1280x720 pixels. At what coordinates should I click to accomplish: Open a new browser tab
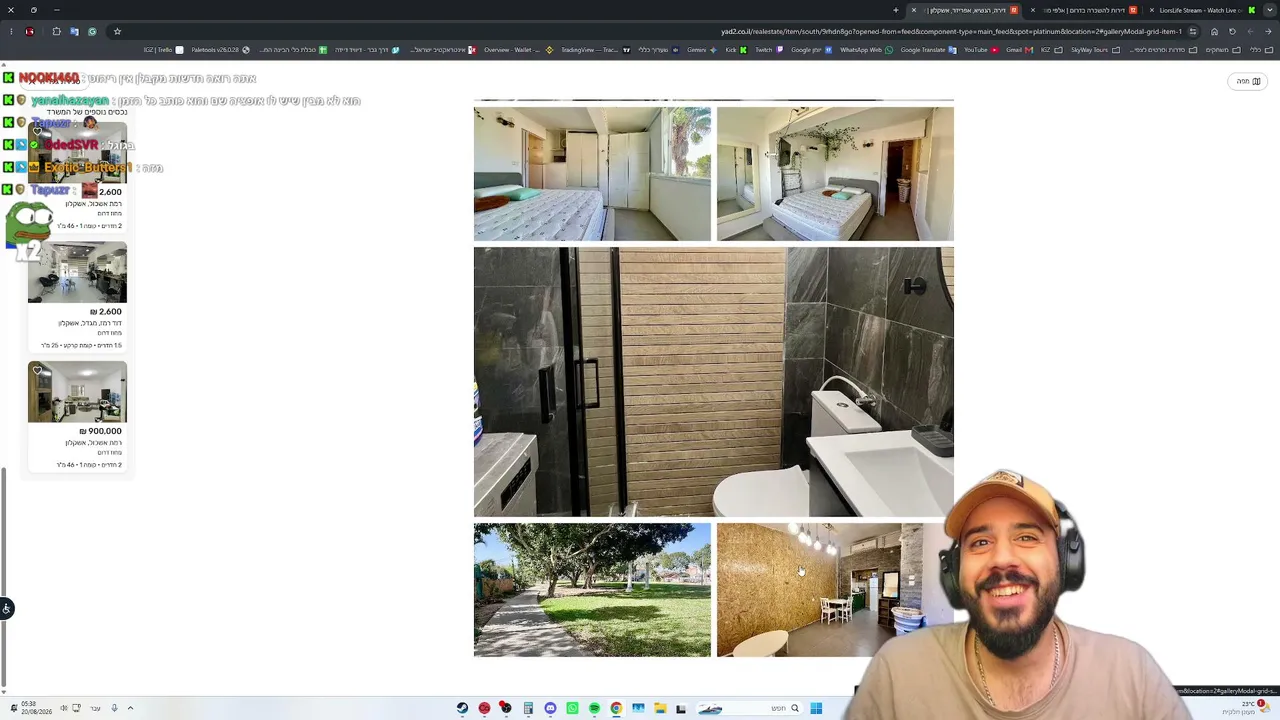coord(896,10)
